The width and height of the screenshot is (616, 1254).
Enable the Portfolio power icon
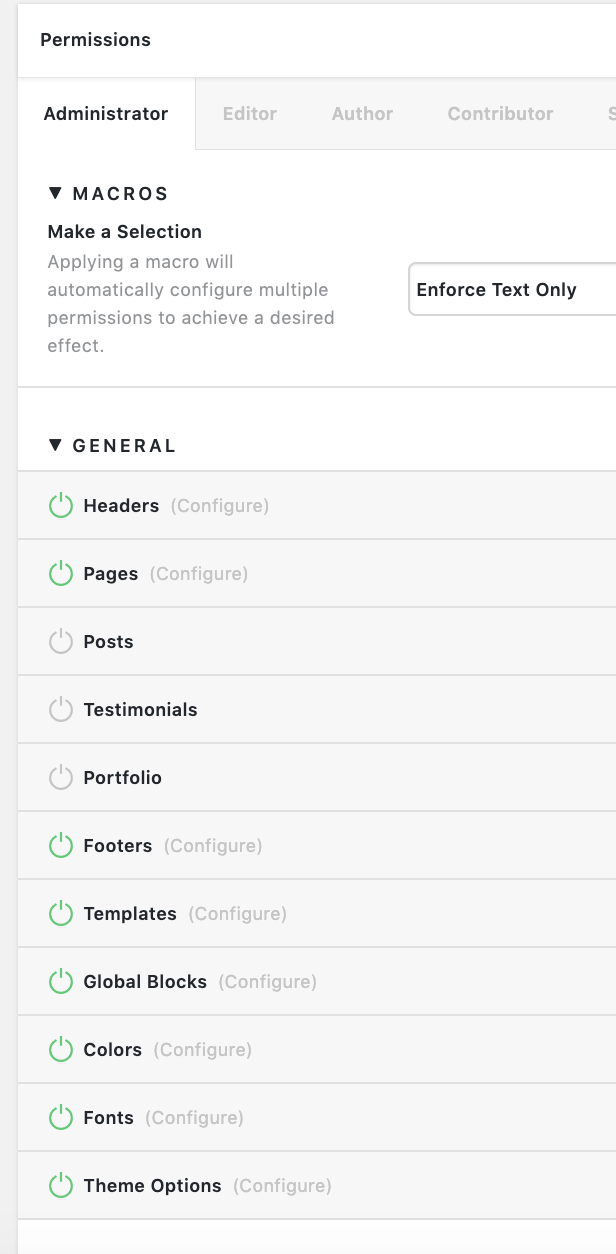(x=61, y=778)
